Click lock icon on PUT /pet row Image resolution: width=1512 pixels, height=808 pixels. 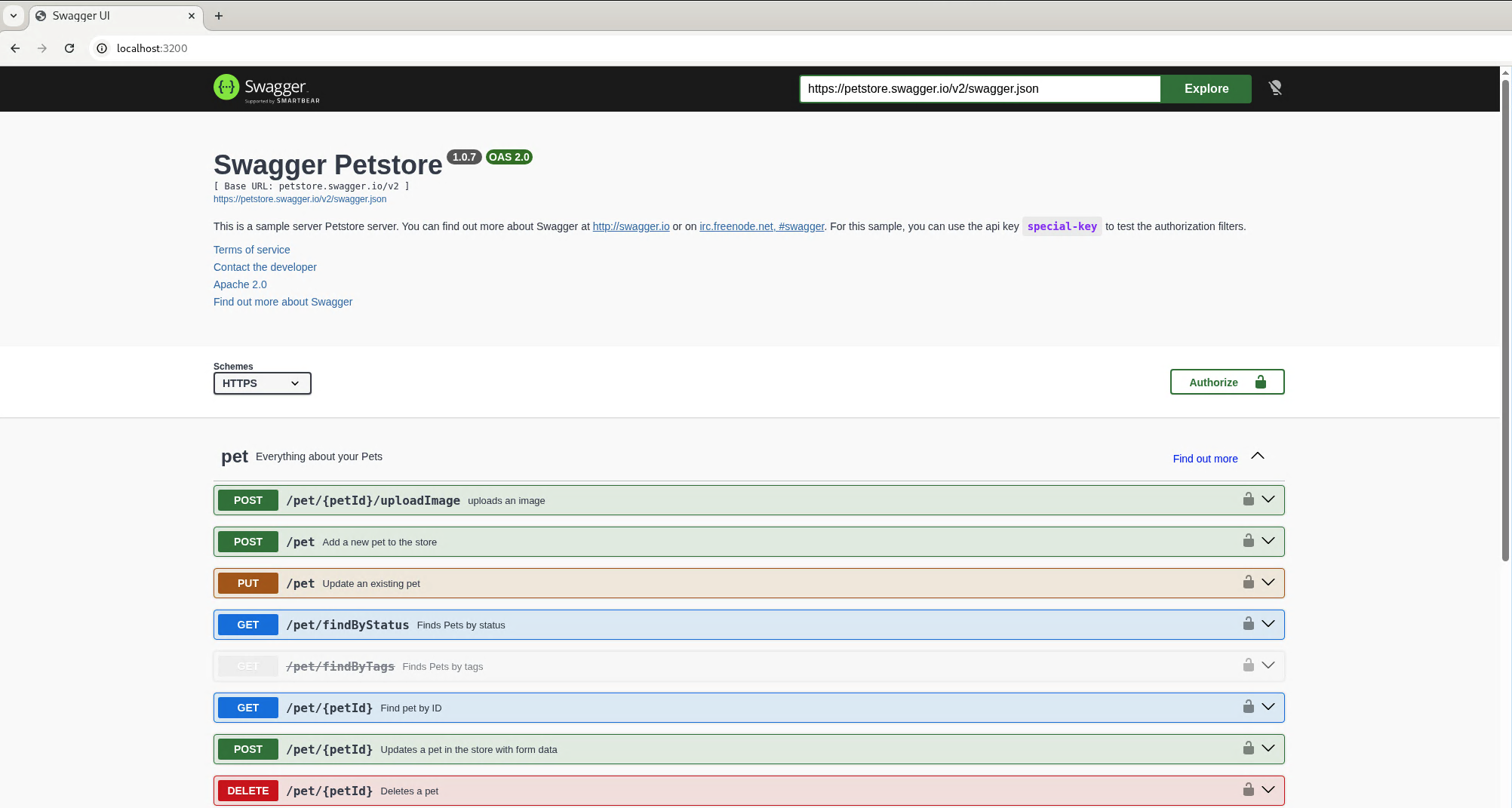click(x=1249, y=582)
